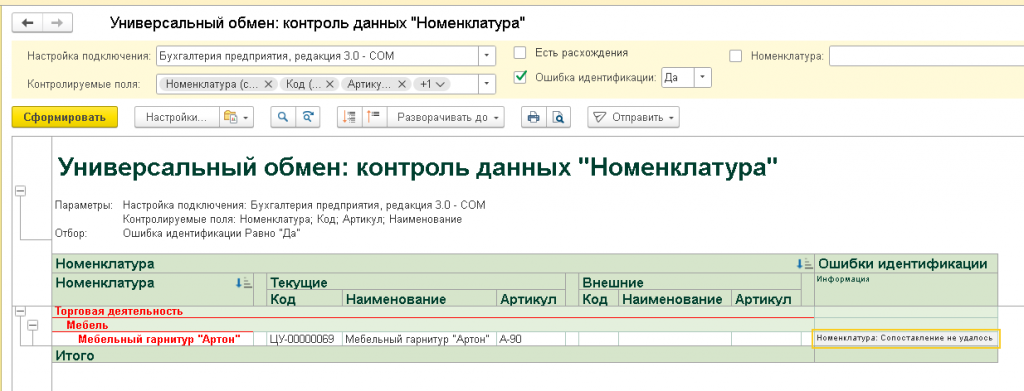
Task: Collapse the Мебель group
Action: tap(32, 325)
